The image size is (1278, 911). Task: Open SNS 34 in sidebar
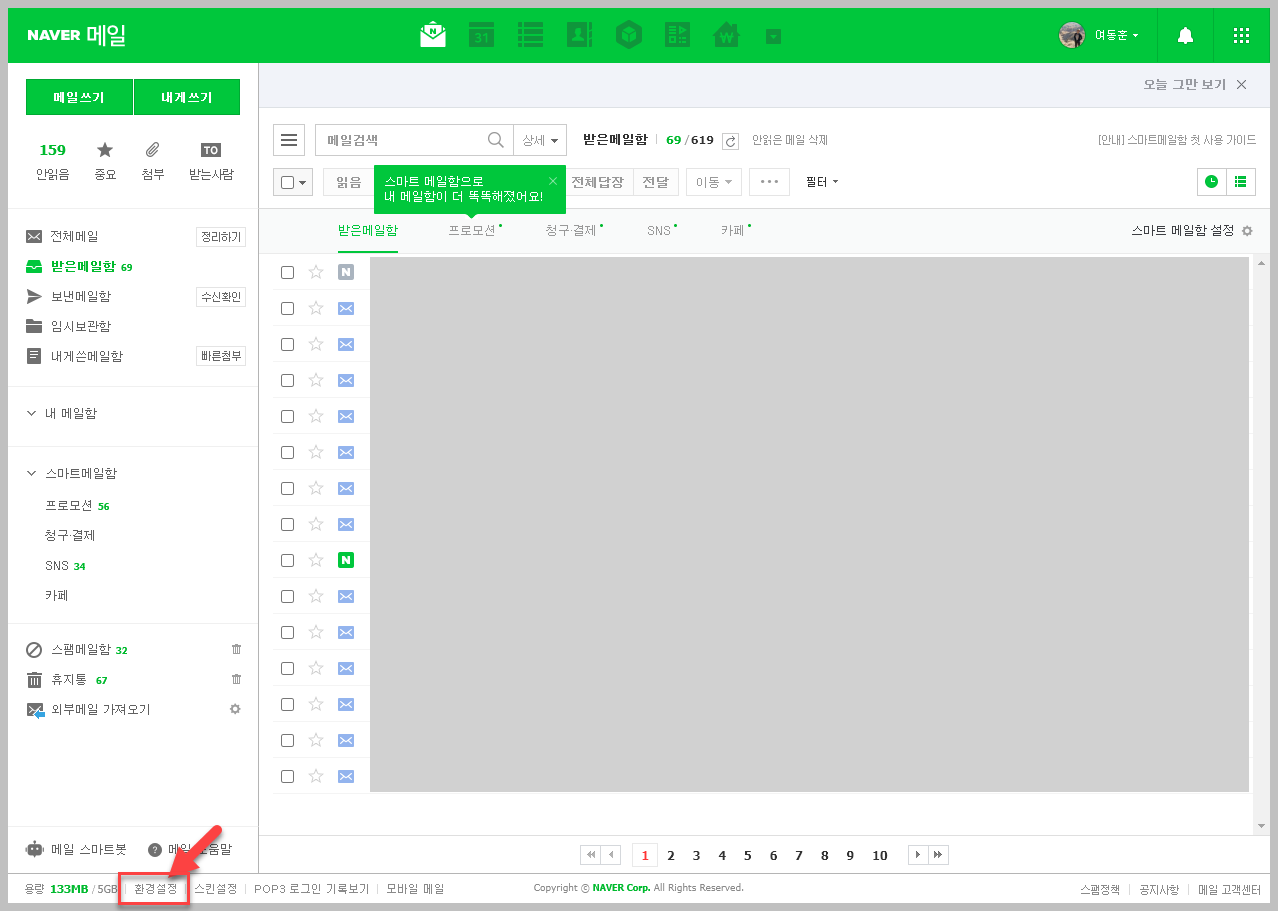tap(65, 566)
